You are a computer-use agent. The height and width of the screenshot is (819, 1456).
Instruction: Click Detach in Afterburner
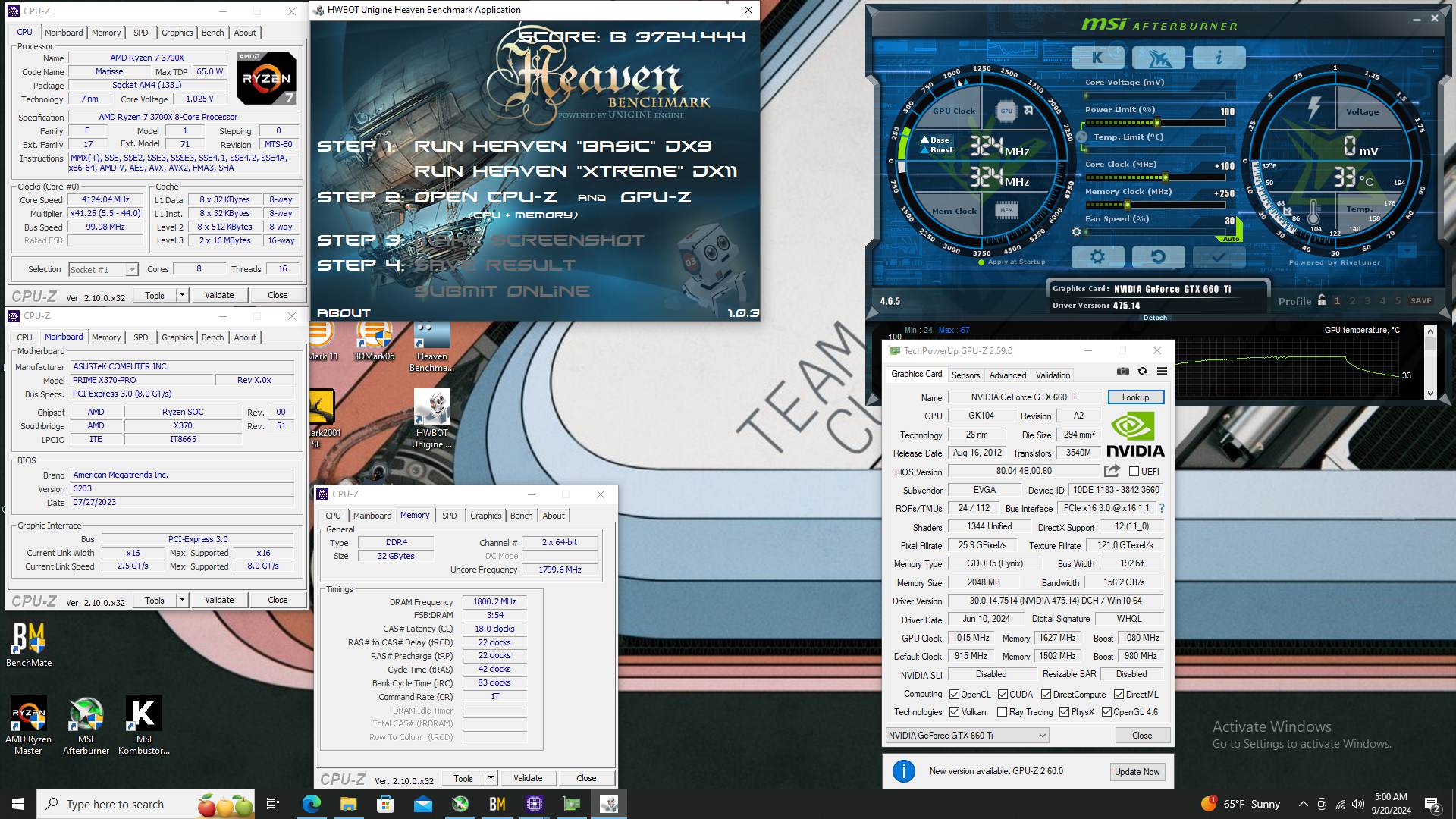pos(1155,318)
